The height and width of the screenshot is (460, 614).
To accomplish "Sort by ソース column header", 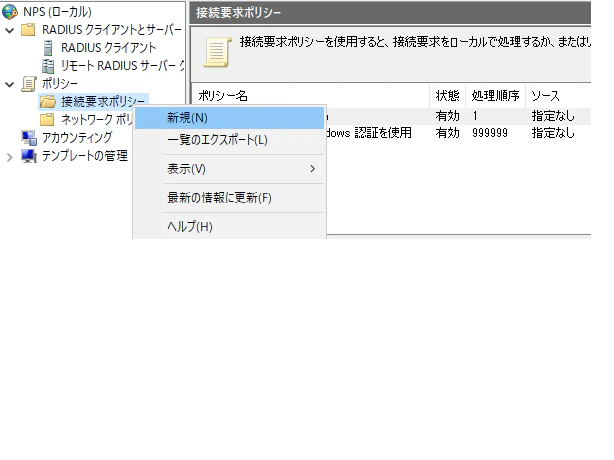I will point(558,96).
